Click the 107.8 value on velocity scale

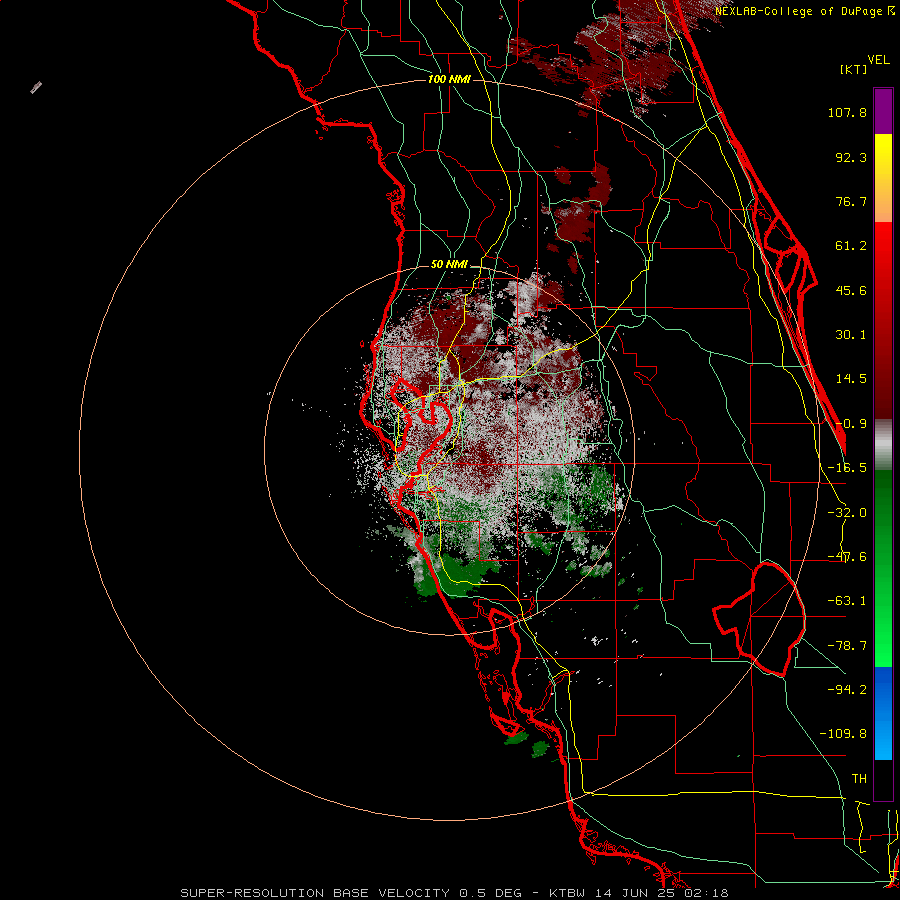[x=847, y=112]
